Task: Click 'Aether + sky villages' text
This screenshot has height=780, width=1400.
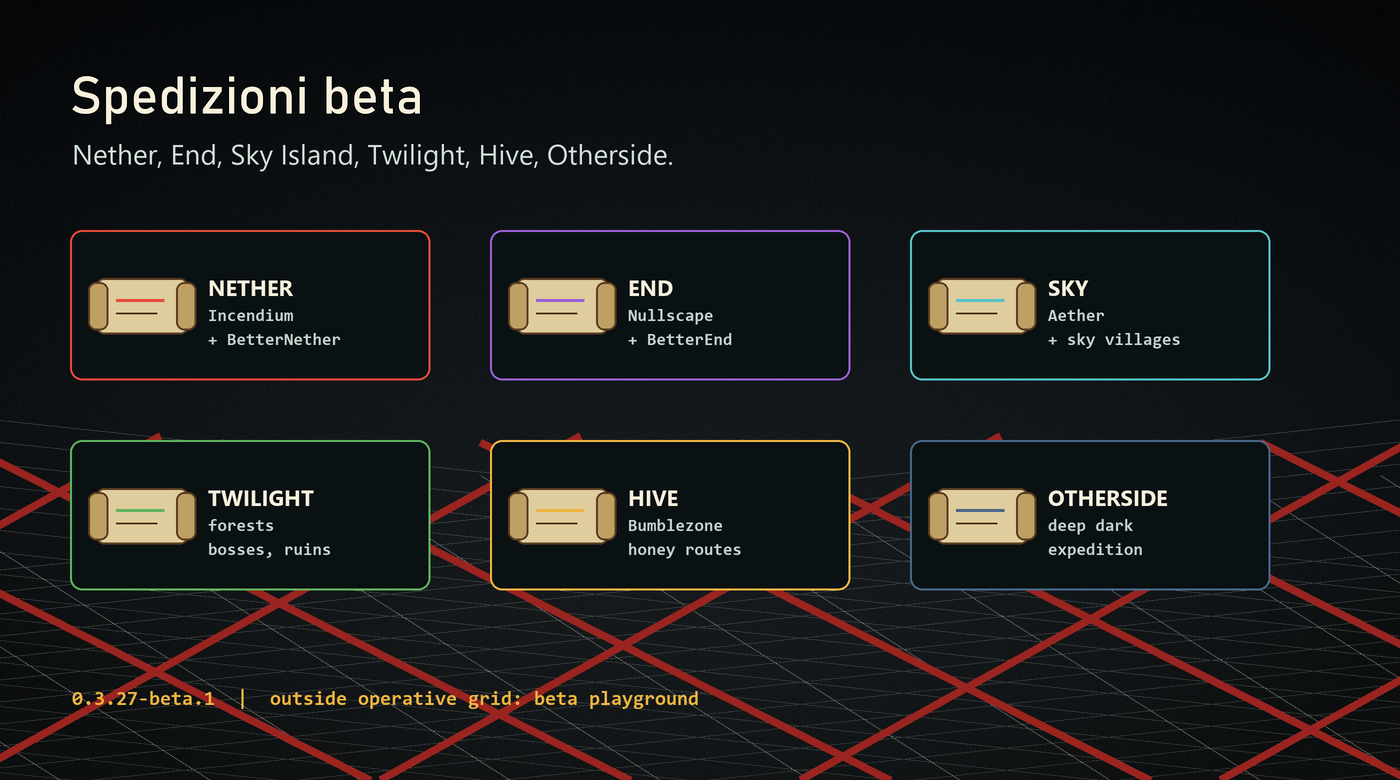Action: 1114,328
